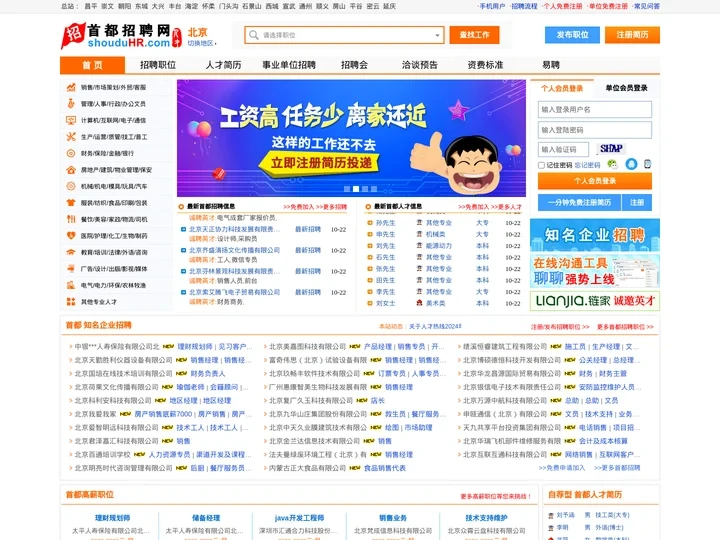Click the mobile phone login icon
Screen dimensions: 720x540
[x=647, y=164]
